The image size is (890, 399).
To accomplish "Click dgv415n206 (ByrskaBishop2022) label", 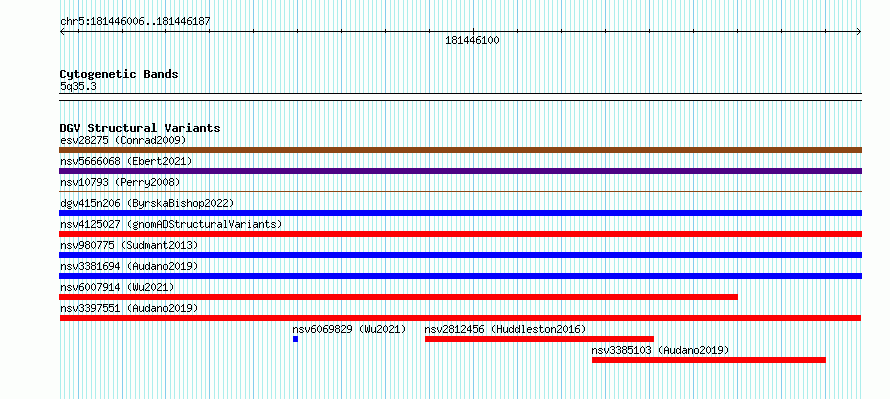I will click(147, 203).
